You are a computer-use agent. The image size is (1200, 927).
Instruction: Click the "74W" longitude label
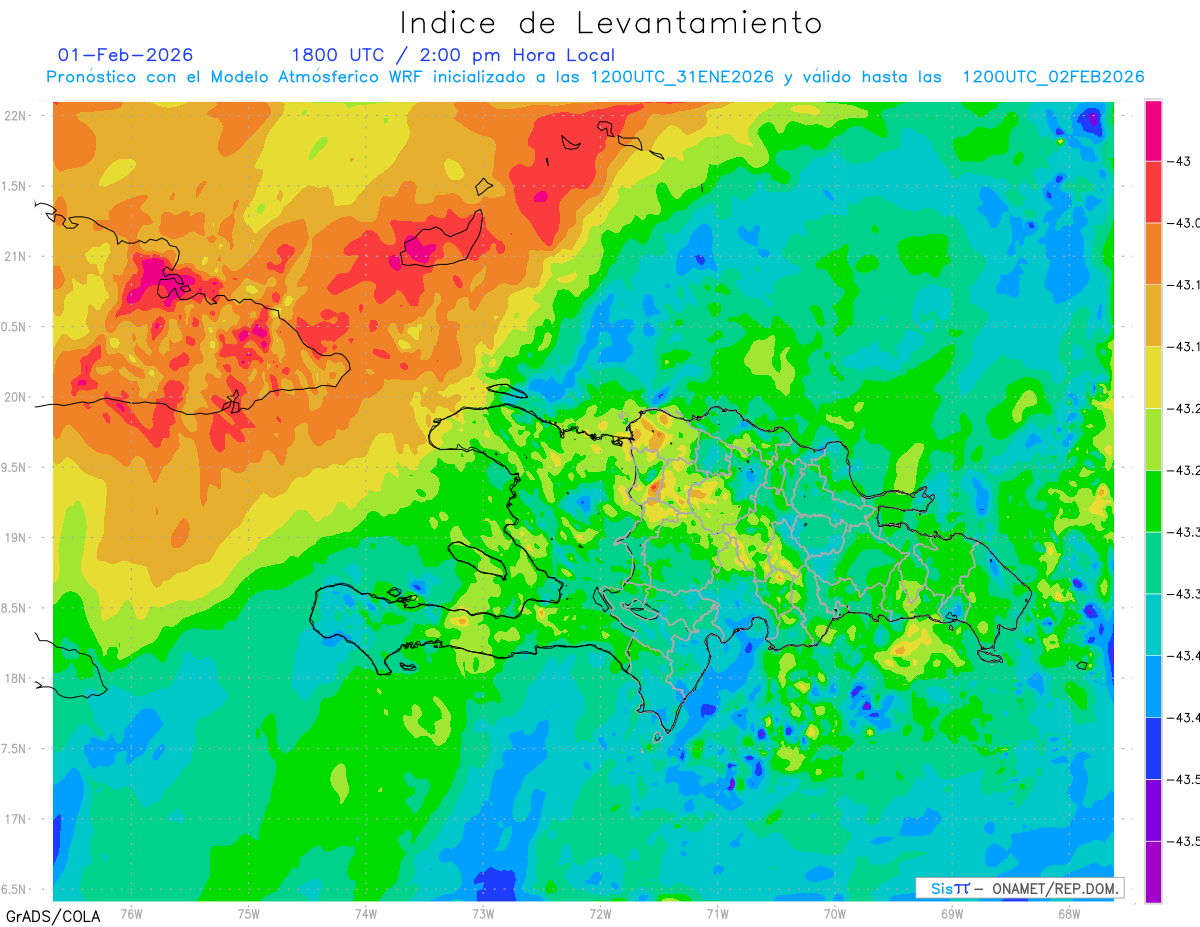(366, 914)
